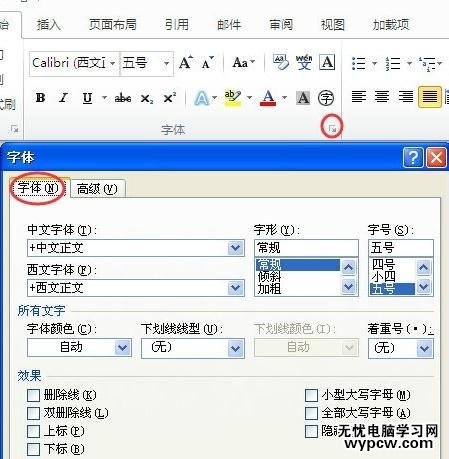449x459 pixels.
Task: Center align text
Action: [382, 97]
